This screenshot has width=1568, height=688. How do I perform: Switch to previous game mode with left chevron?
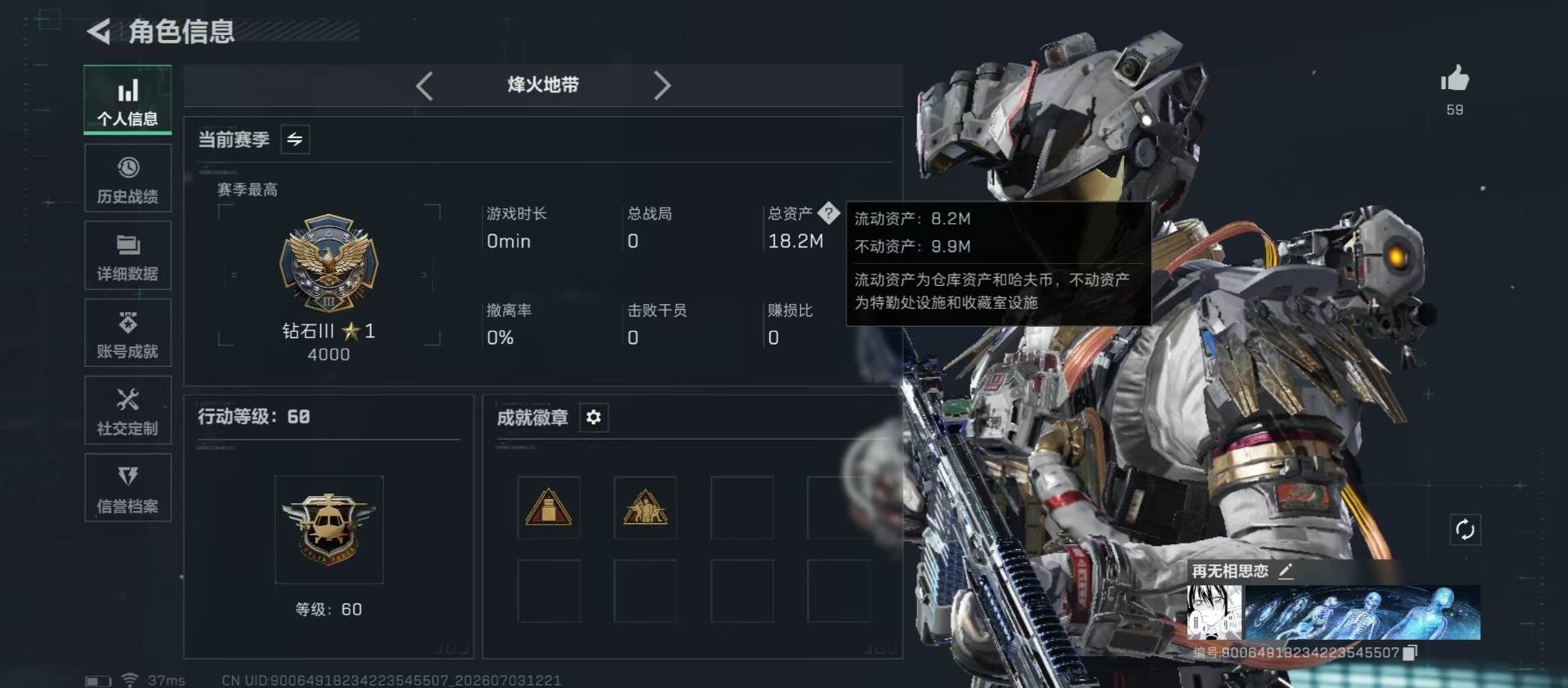[424, 86]
